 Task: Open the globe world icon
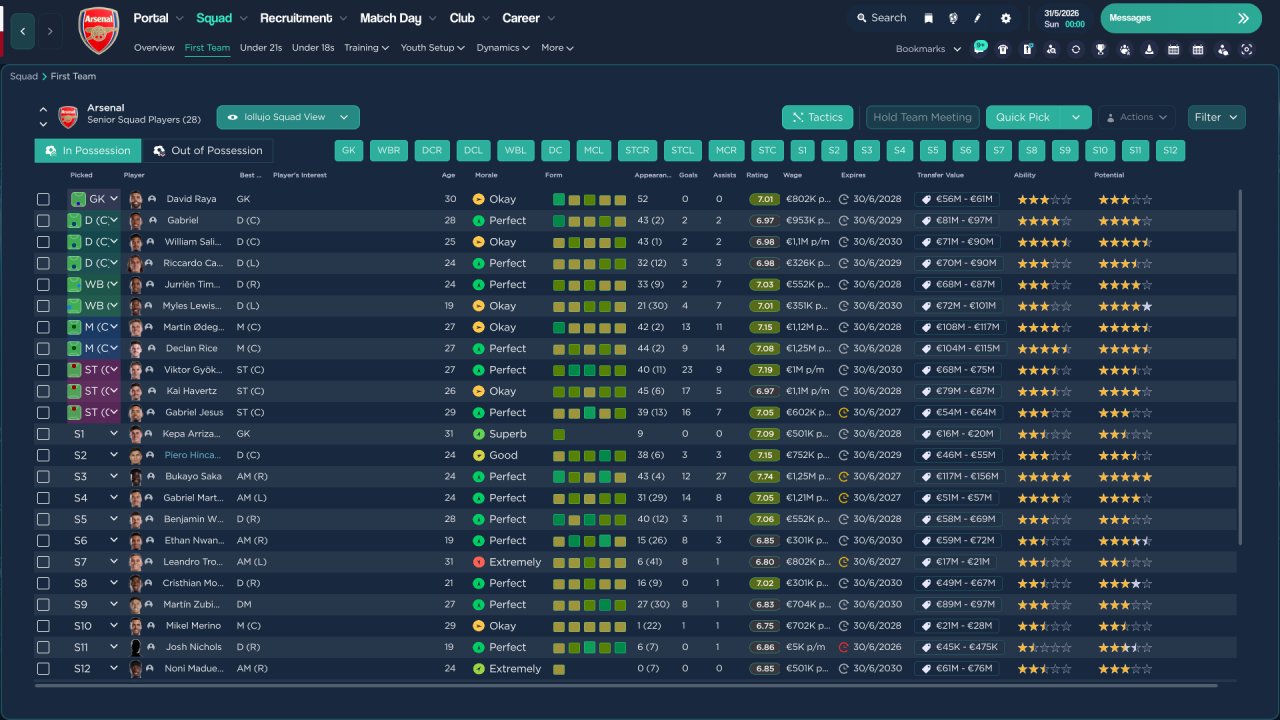[953, 18]
